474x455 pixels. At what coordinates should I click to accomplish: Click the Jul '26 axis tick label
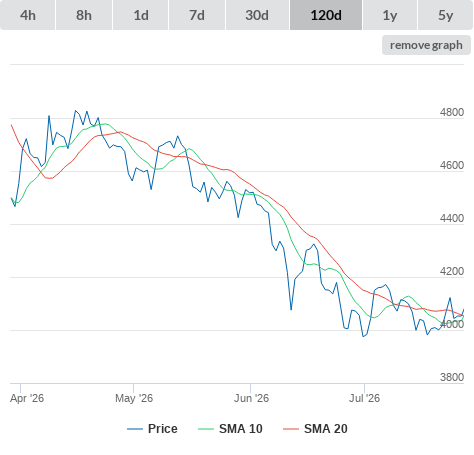(364, 398)
